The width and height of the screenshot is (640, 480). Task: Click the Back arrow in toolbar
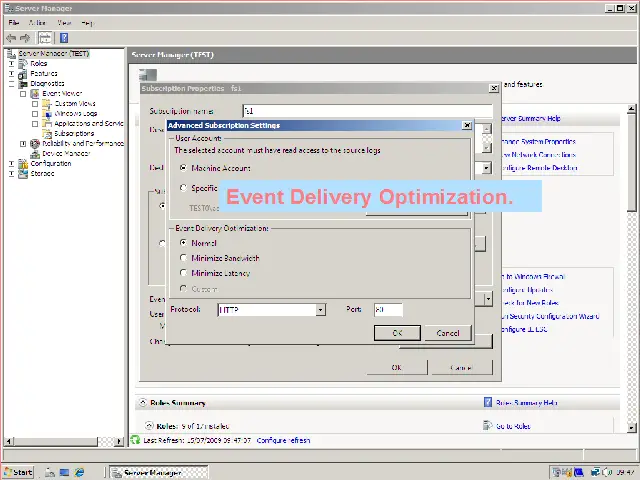(x=11, y=38)
